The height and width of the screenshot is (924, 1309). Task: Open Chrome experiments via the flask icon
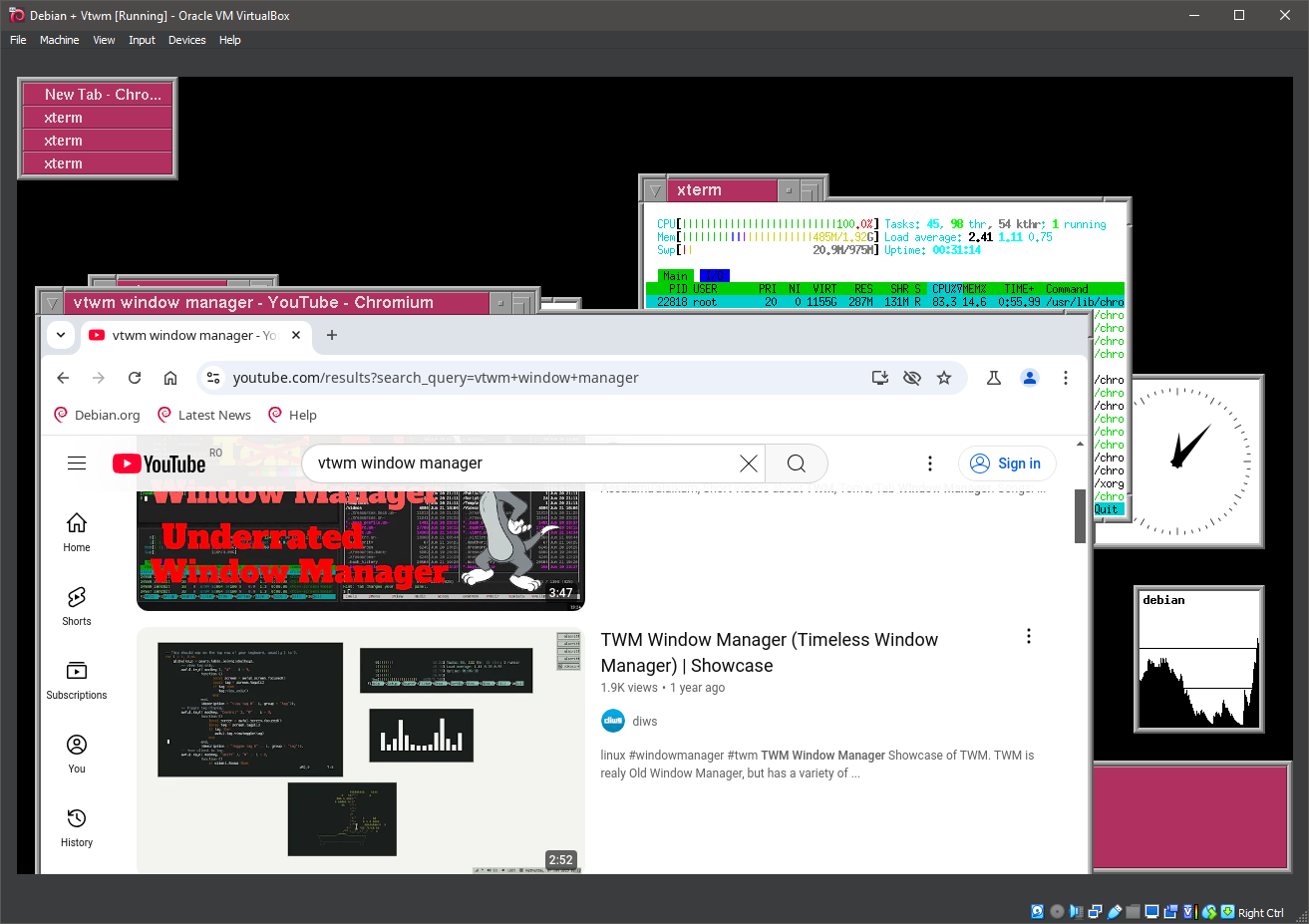tap(994, 378)
